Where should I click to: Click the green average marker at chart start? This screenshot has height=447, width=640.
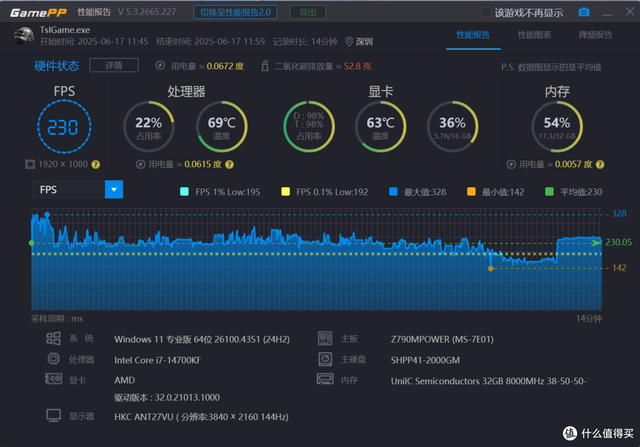[x=32, y=243]
